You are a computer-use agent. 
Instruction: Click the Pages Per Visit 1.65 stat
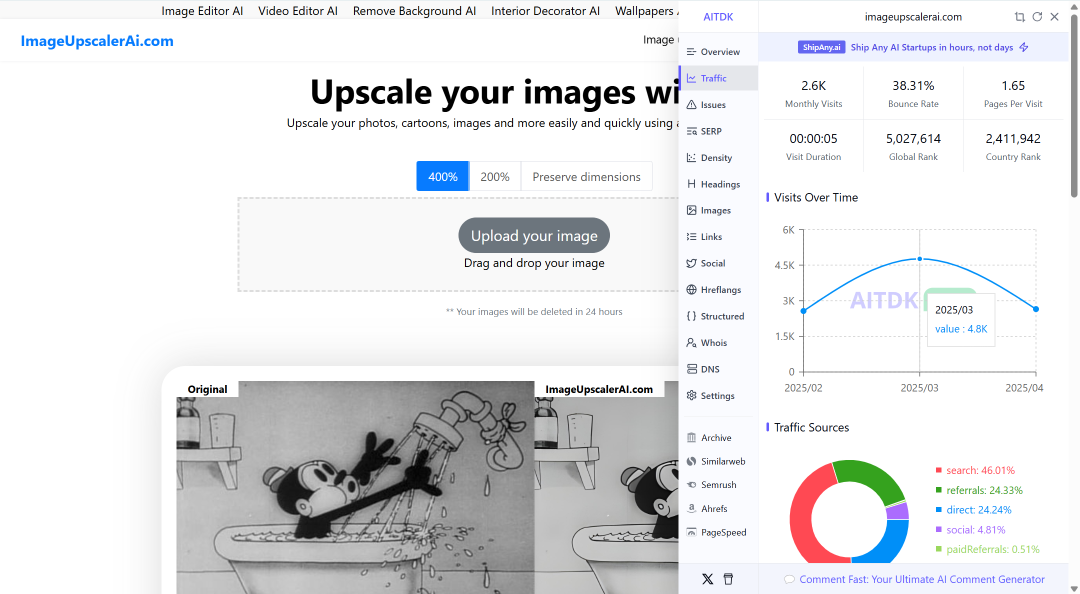click(1012, 94)
